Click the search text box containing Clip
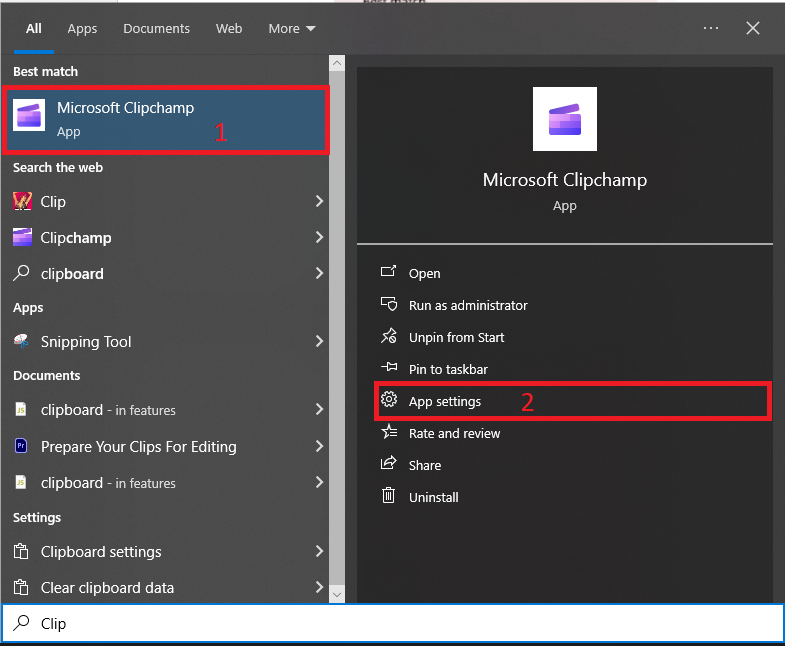This screenshot has width=785, height=646. (400, 623)
